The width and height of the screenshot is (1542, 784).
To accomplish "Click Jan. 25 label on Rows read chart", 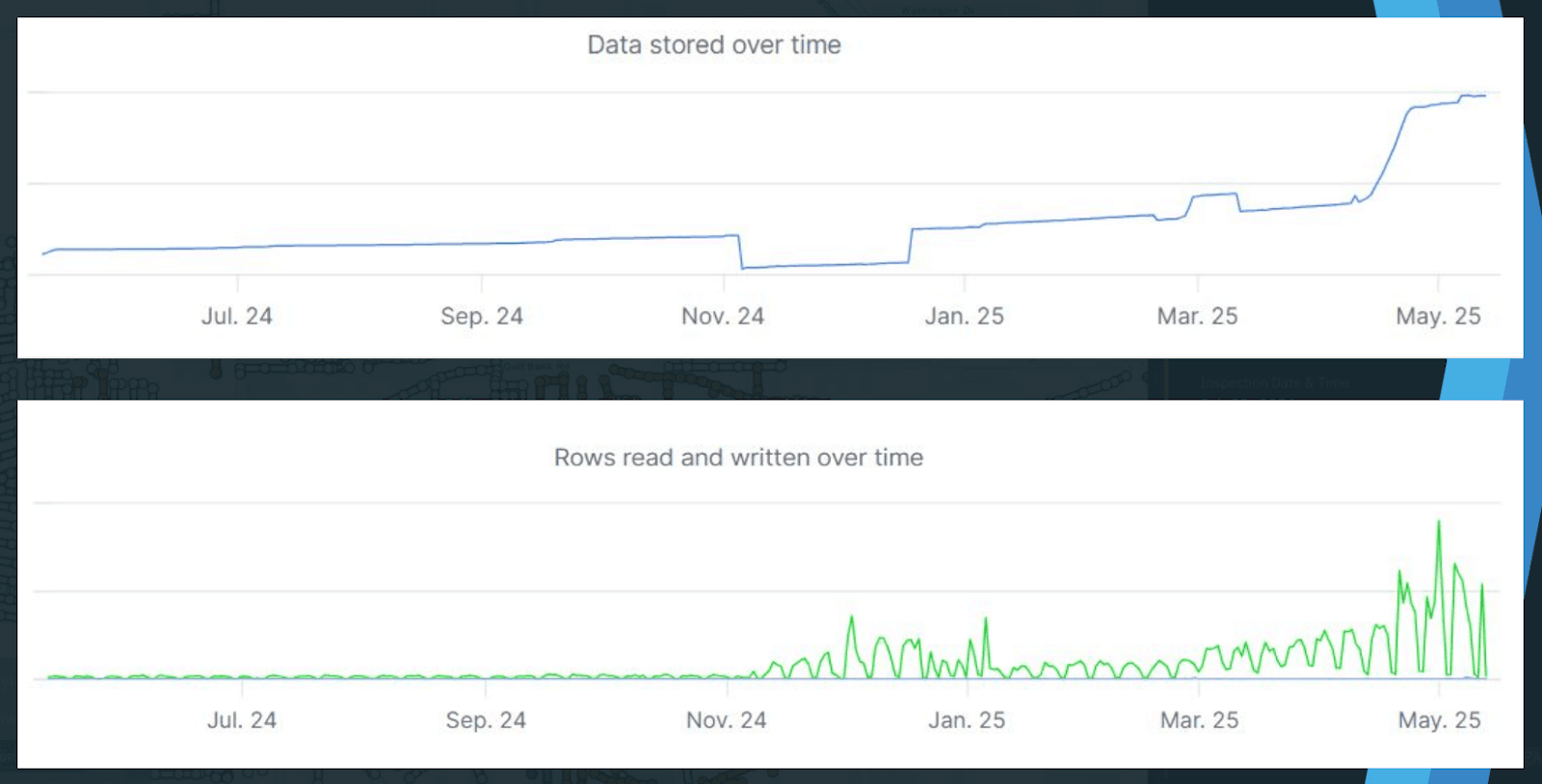I will pos(967,719).
